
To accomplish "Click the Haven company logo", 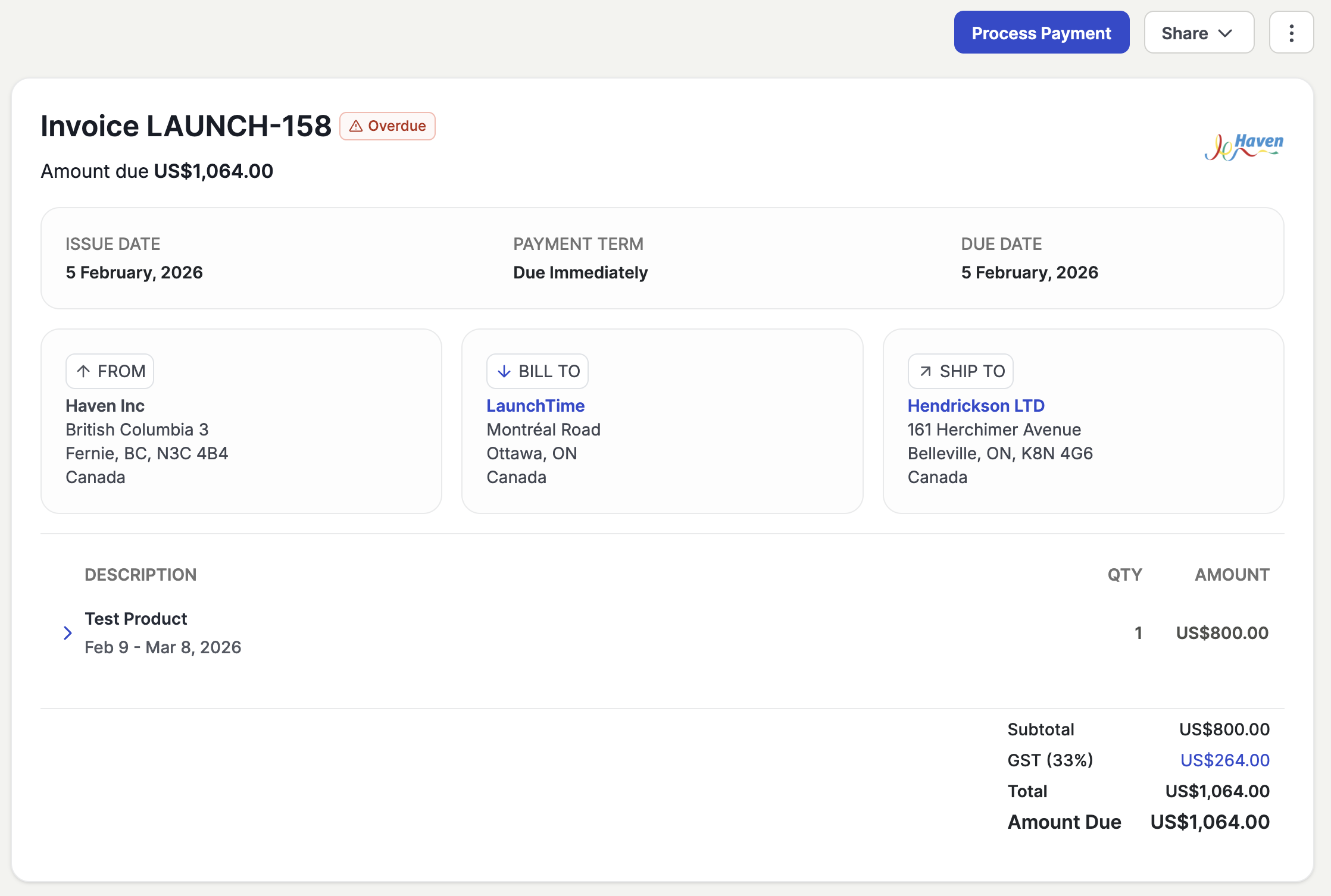I will click(x=1243, y=146).
